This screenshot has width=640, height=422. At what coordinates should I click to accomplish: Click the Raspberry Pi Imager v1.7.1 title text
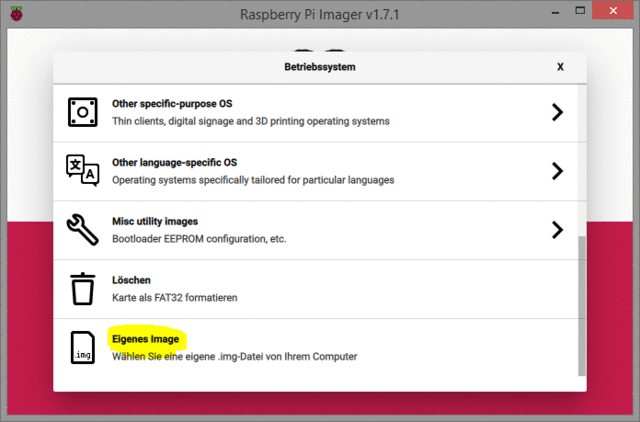click(320, 14)
